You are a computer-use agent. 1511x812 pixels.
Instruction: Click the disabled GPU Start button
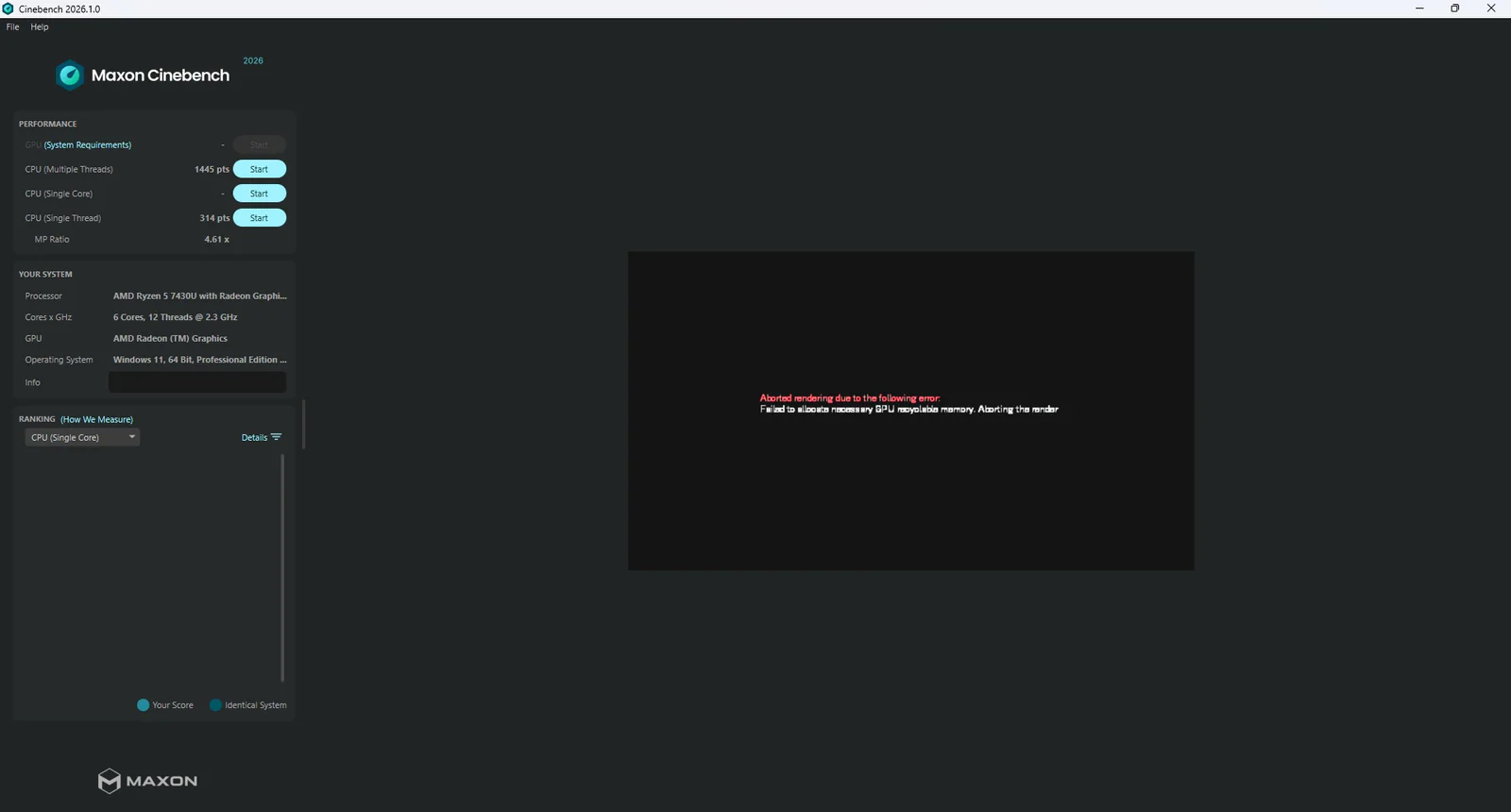(x=260, y=144)
